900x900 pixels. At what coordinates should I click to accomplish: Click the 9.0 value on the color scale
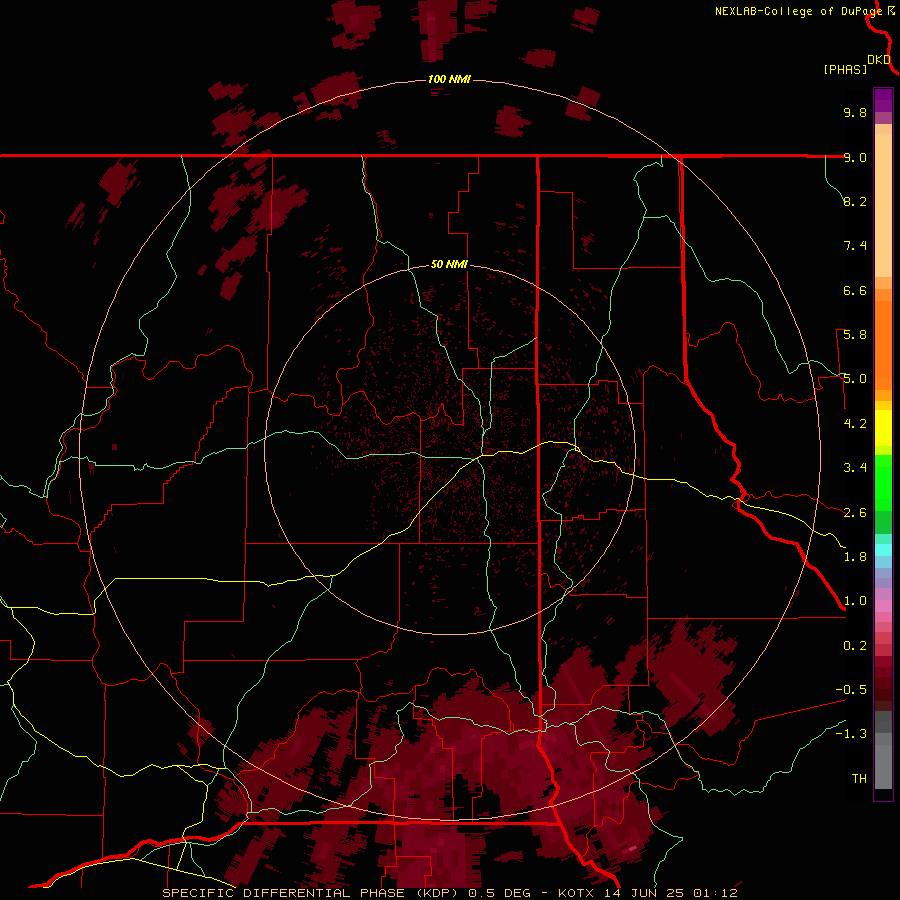coord(855,157)
